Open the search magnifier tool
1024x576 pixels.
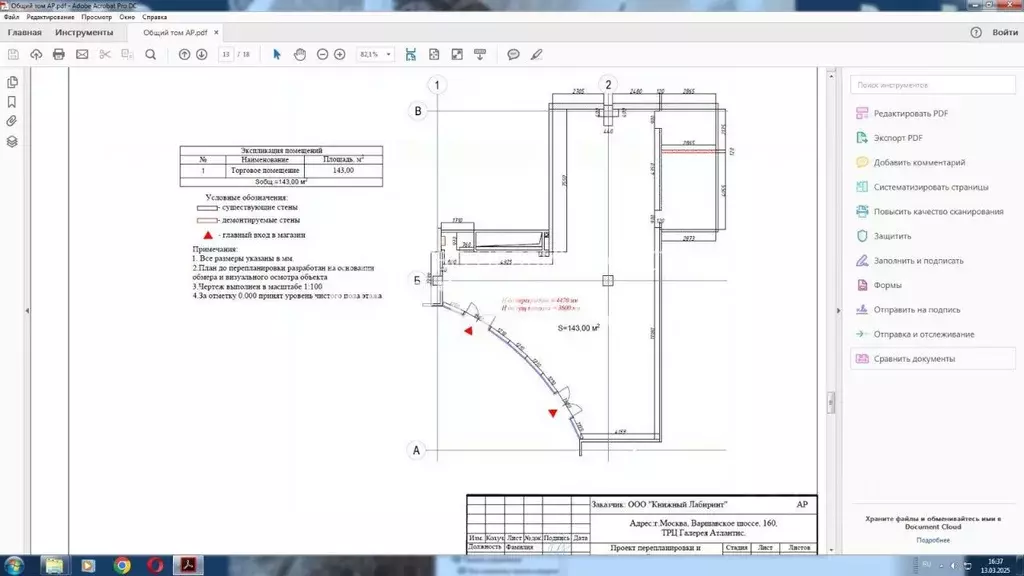click(150, 55)
